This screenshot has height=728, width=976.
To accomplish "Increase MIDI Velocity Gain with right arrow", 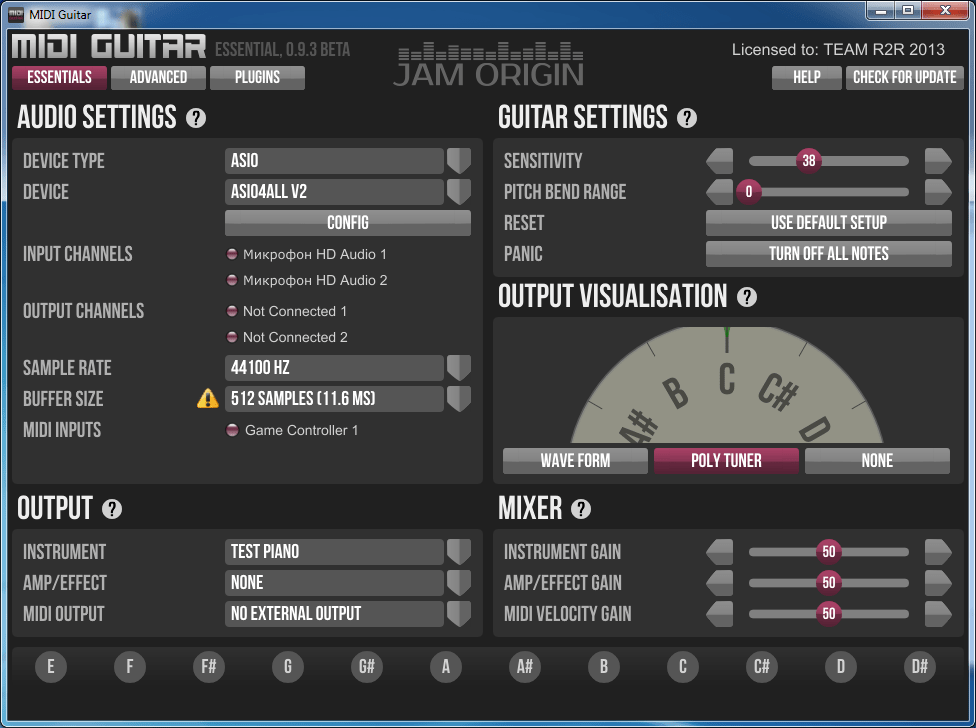I will (x=938, y=614).
